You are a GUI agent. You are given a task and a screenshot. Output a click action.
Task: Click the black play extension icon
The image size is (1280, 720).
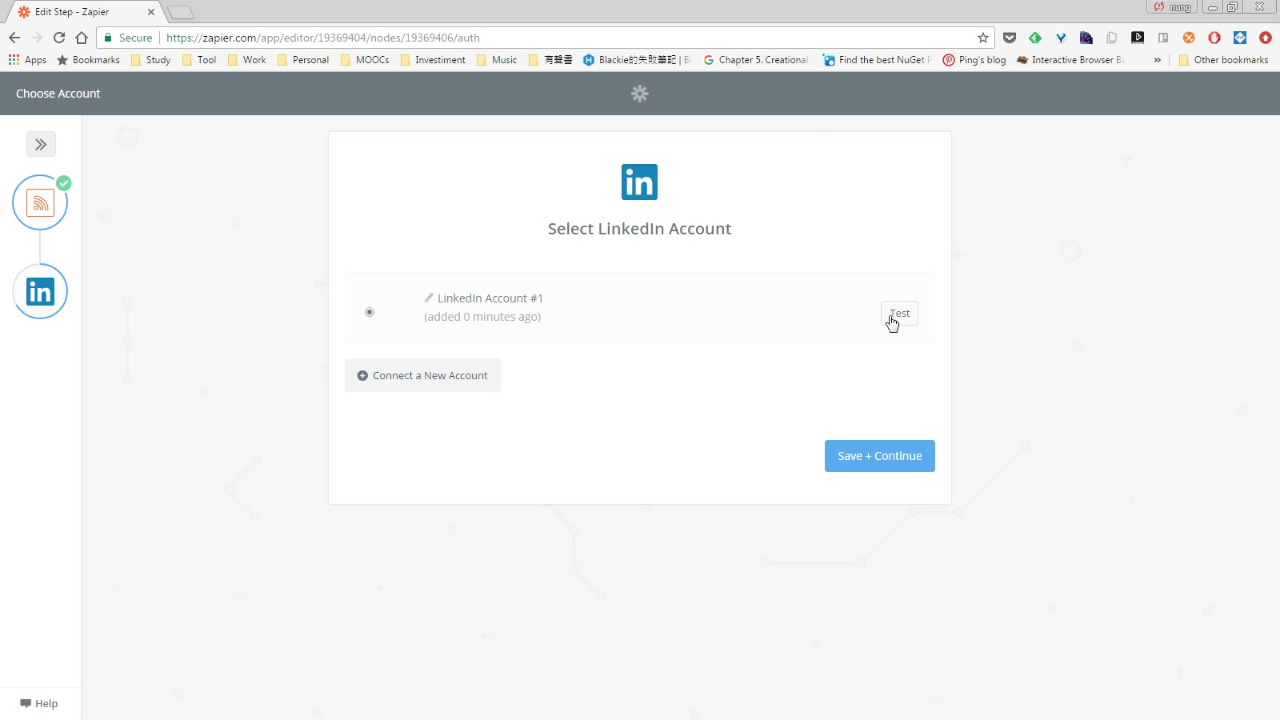pyautogui.click(x=1138, y=38)
